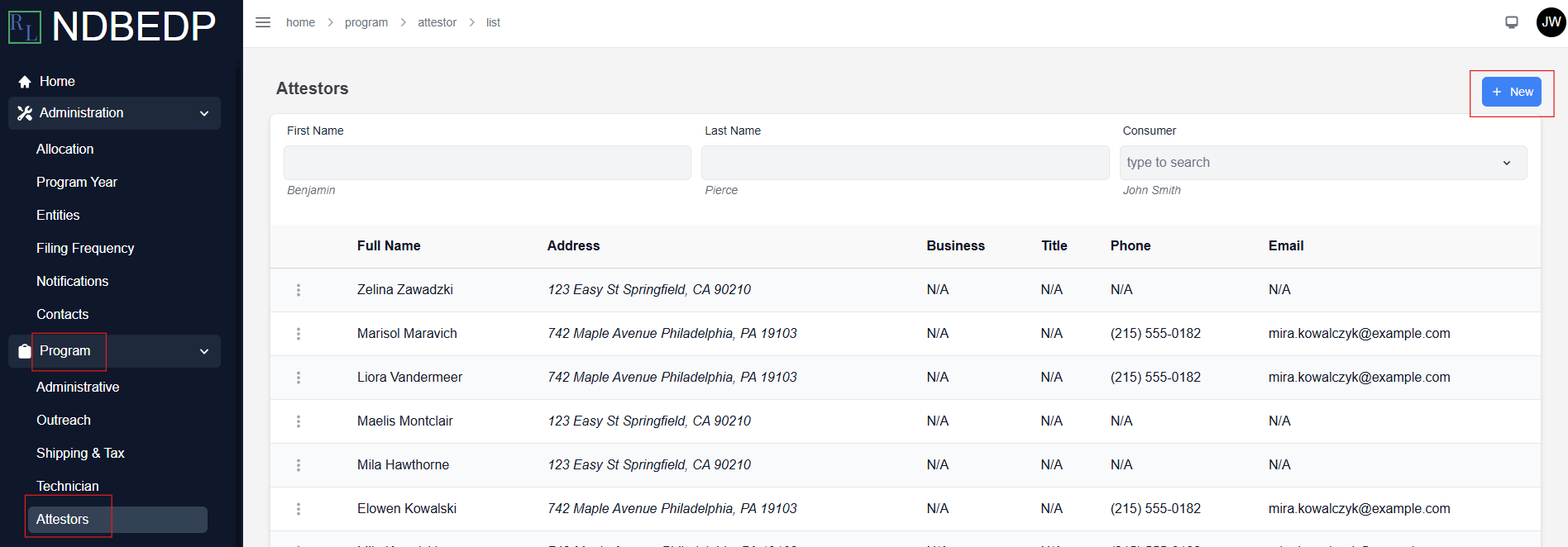
Task: Open the Consumer search dropdown
Action: click(1323, 163)
